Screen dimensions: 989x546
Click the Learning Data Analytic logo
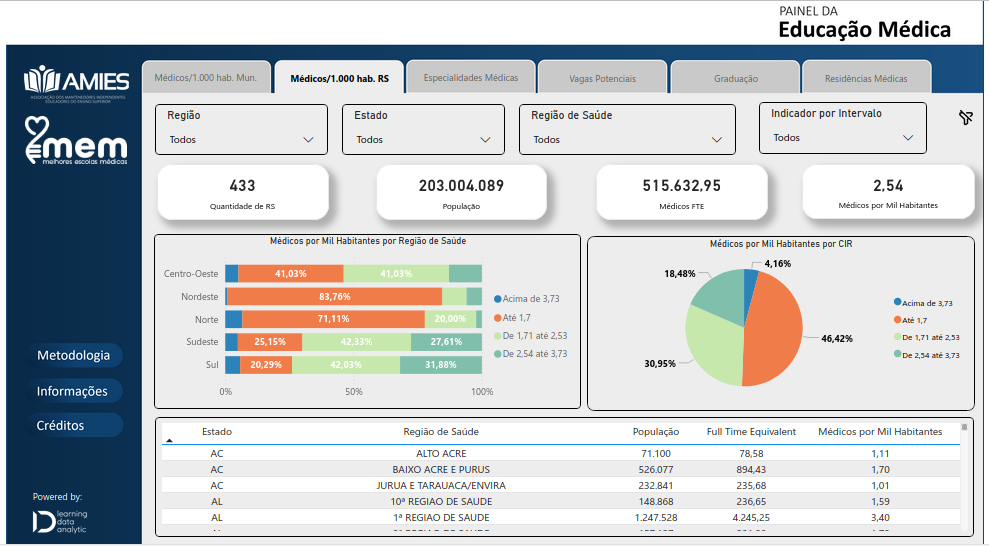point(60,520)
